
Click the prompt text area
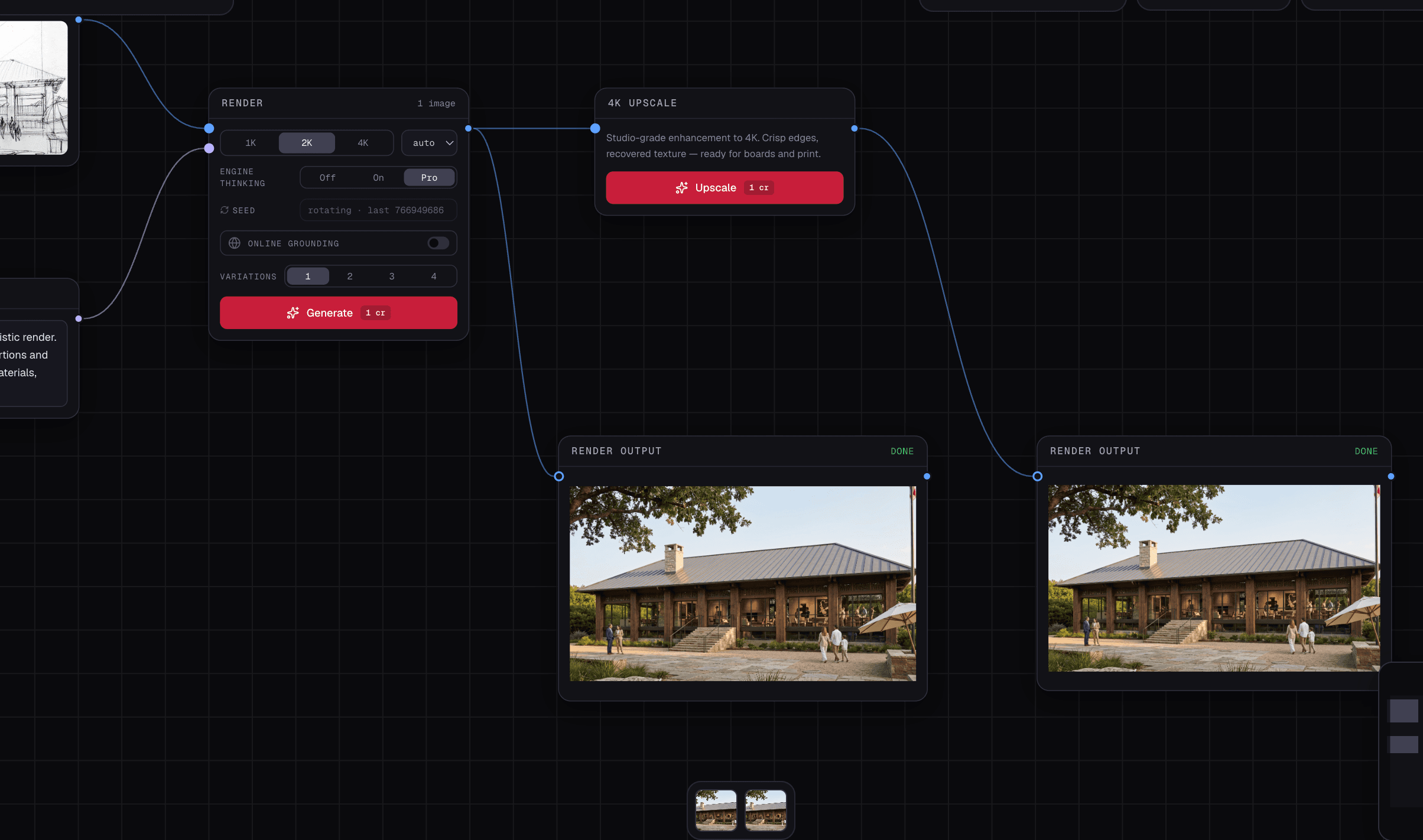pyautogui.click(x=33, y=363)
